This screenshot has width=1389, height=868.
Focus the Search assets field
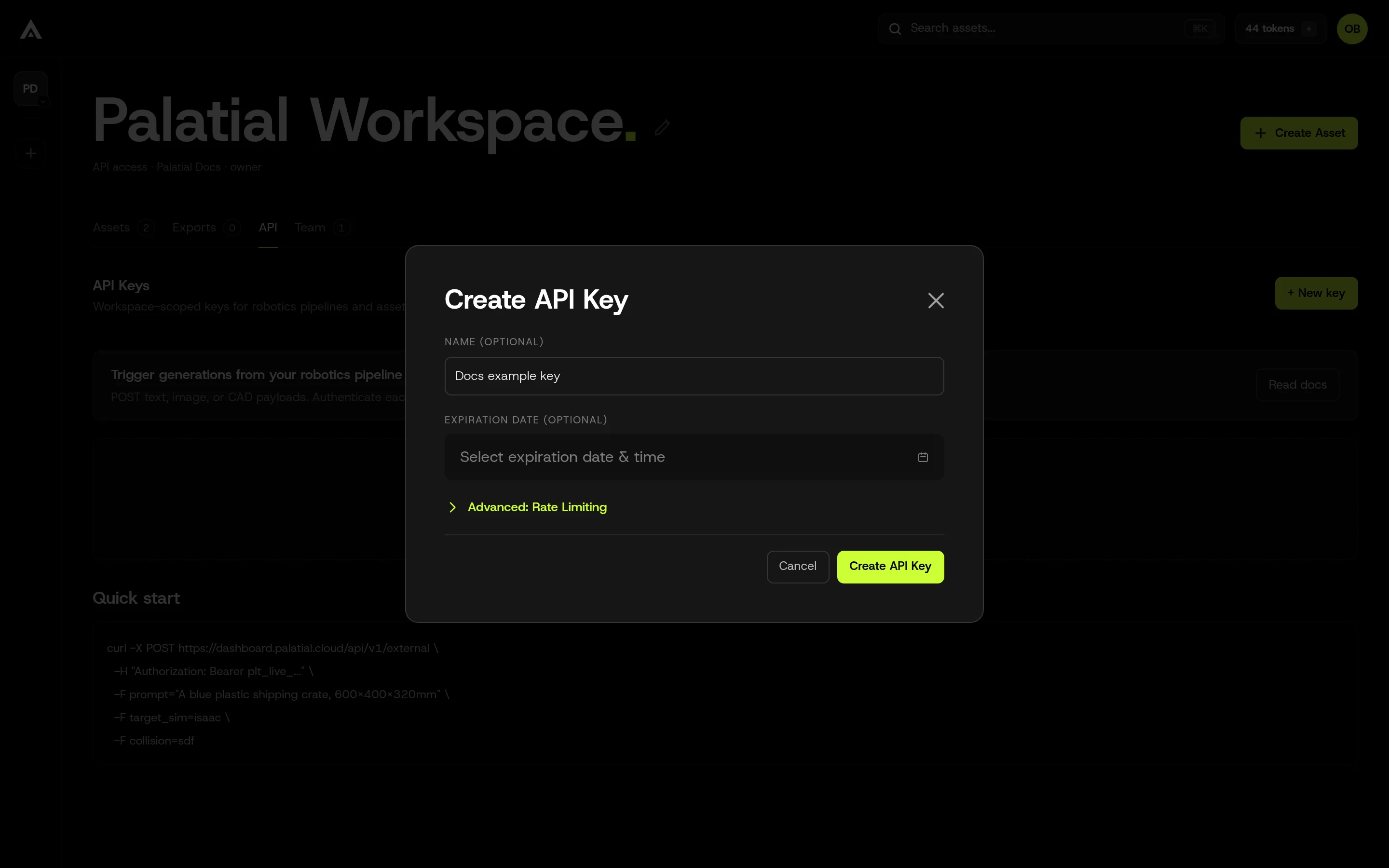pyautogui.click(x=1050, y=29)
